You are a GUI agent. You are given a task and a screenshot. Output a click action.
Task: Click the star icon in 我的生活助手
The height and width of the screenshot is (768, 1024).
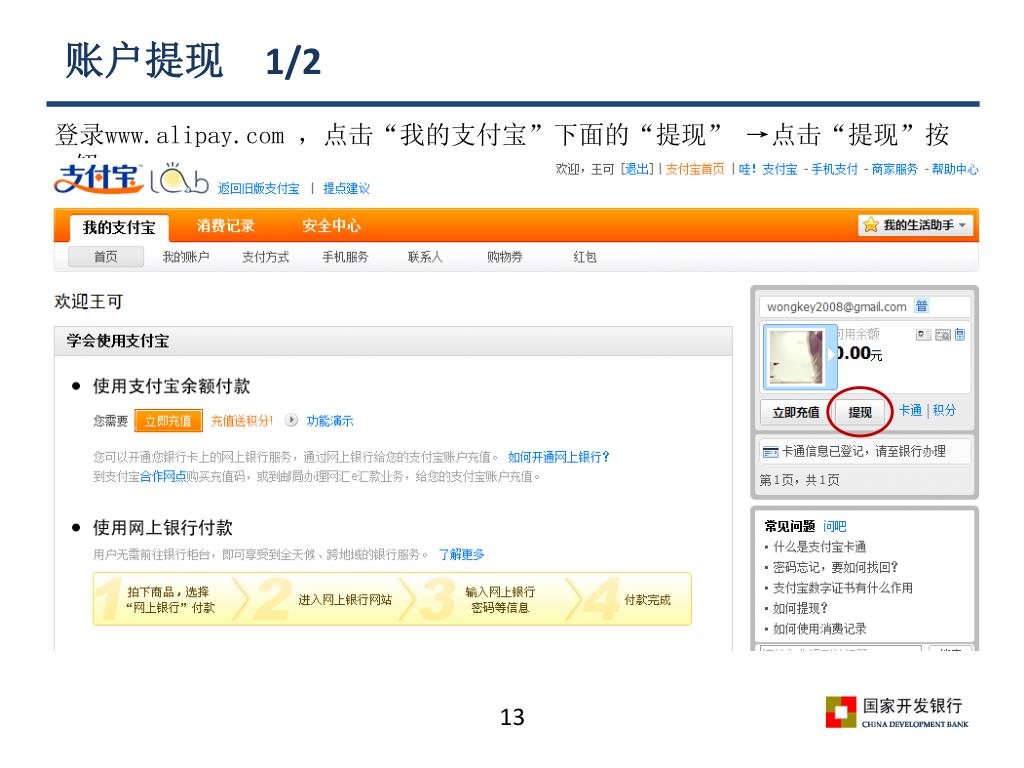(871, 225)
